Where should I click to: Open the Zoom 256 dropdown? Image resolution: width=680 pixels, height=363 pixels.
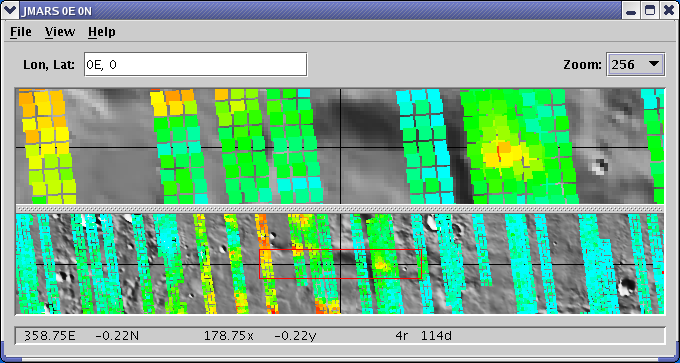(636, 65)
